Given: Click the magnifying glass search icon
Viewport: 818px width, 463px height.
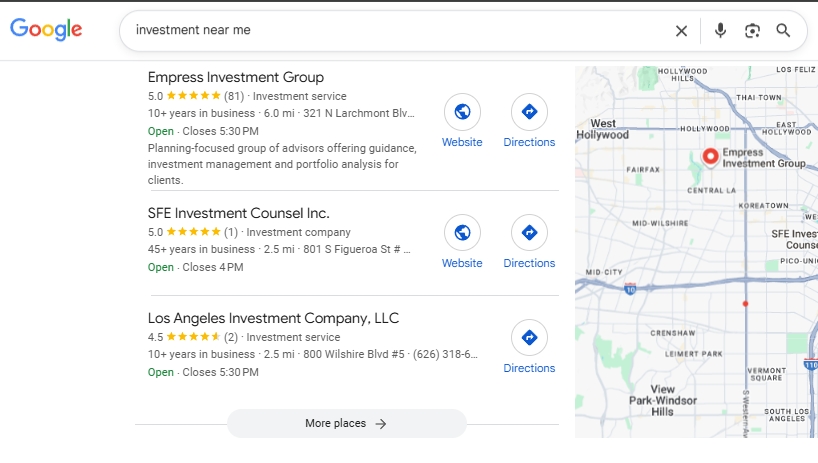Looking at the screenshot, I should (x=783, y=31).
